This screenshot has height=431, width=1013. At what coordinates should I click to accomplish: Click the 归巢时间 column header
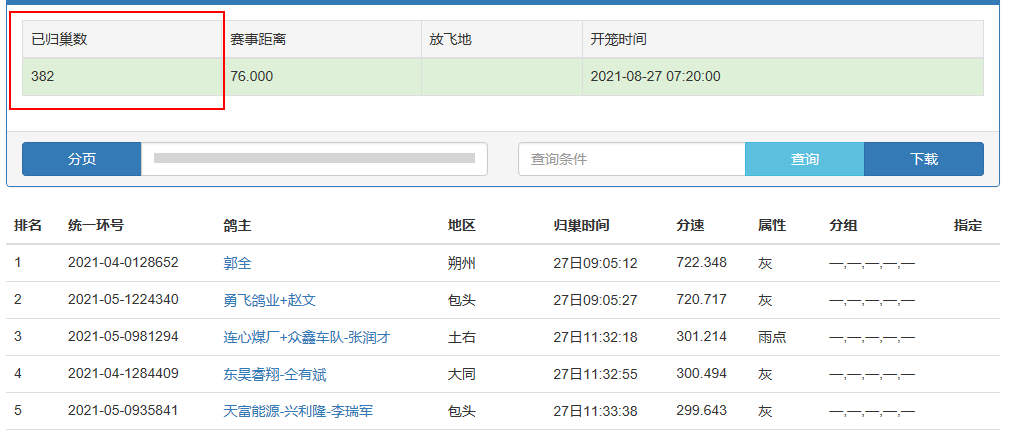(x=581, y=226)
